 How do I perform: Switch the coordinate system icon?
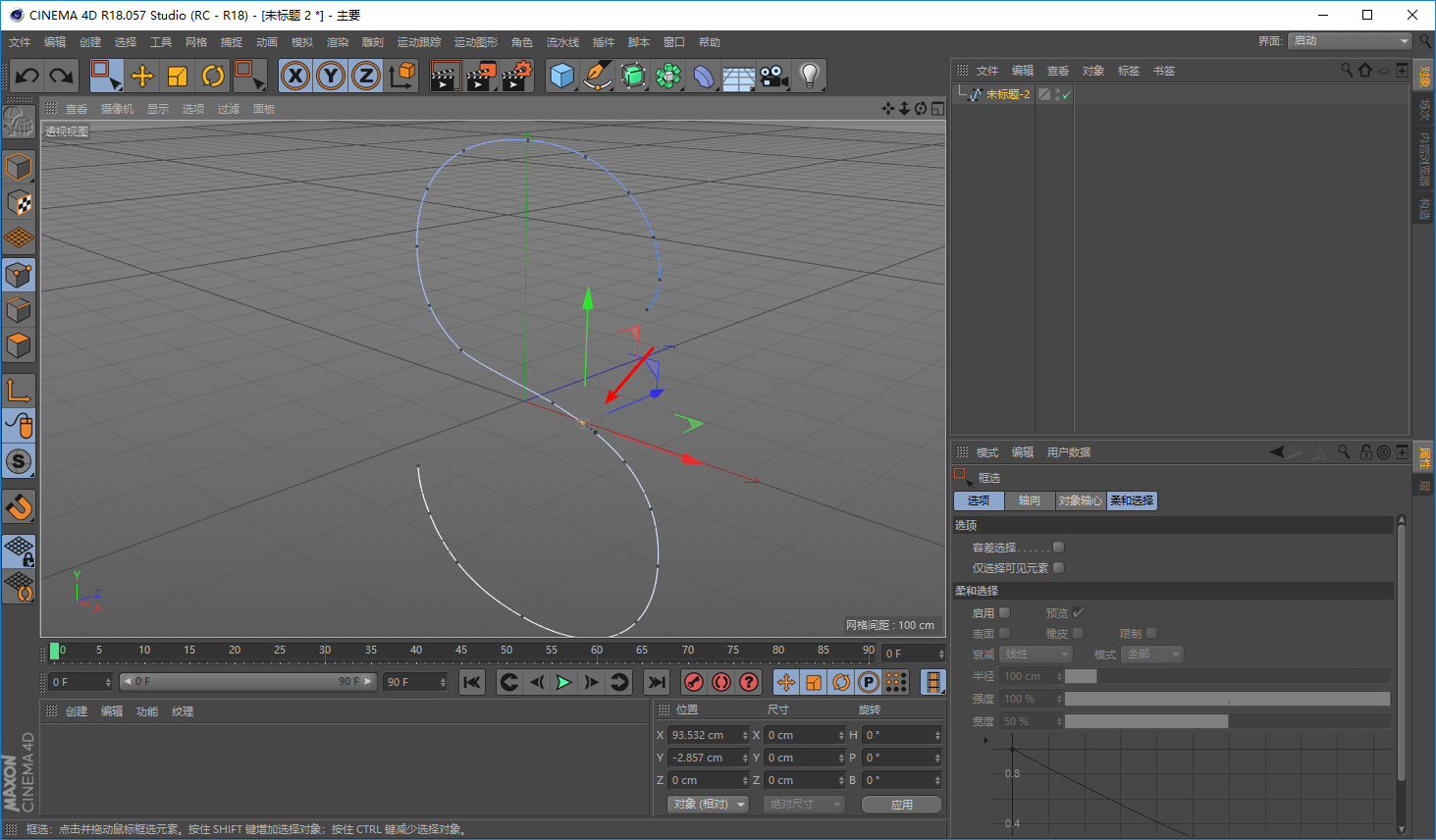pyautogui.click(x=401, y=76)
